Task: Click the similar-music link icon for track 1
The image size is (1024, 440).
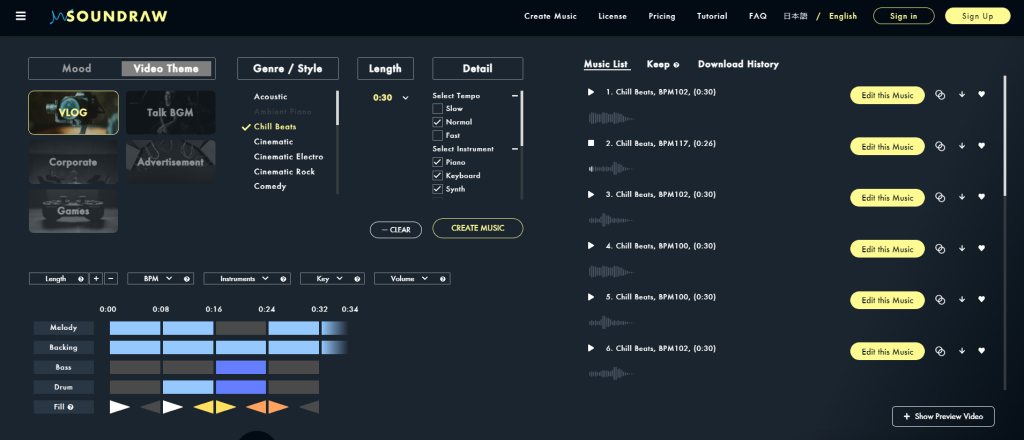Action: tap(940, 96)
